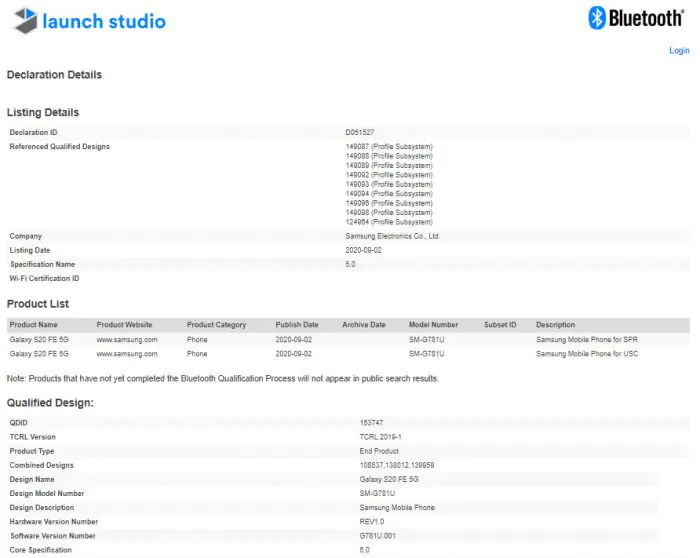Screen dimensions: 700x558
Task: Click the 'Product Category' column header
Action: tap(216, 325)
